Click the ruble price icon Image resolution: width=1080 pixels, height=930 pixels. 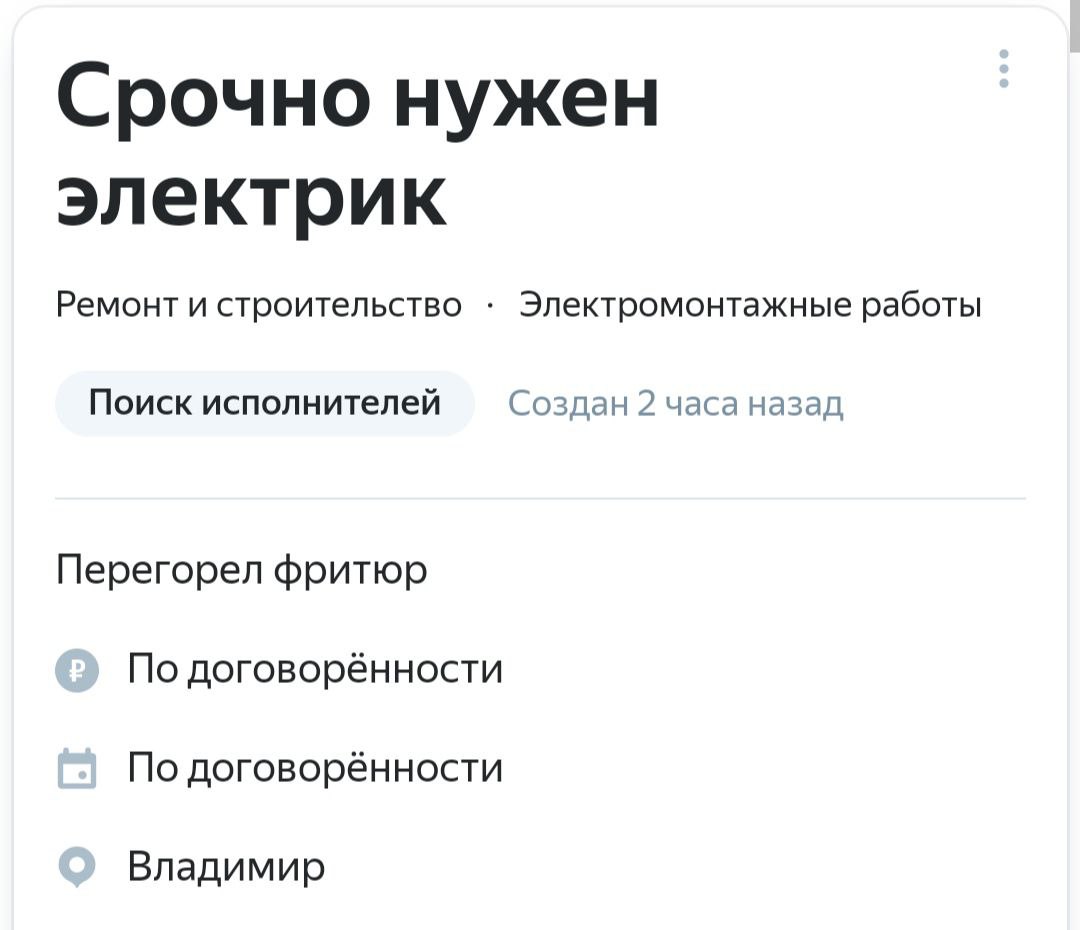pyautogui.click(x=77, y=670)
